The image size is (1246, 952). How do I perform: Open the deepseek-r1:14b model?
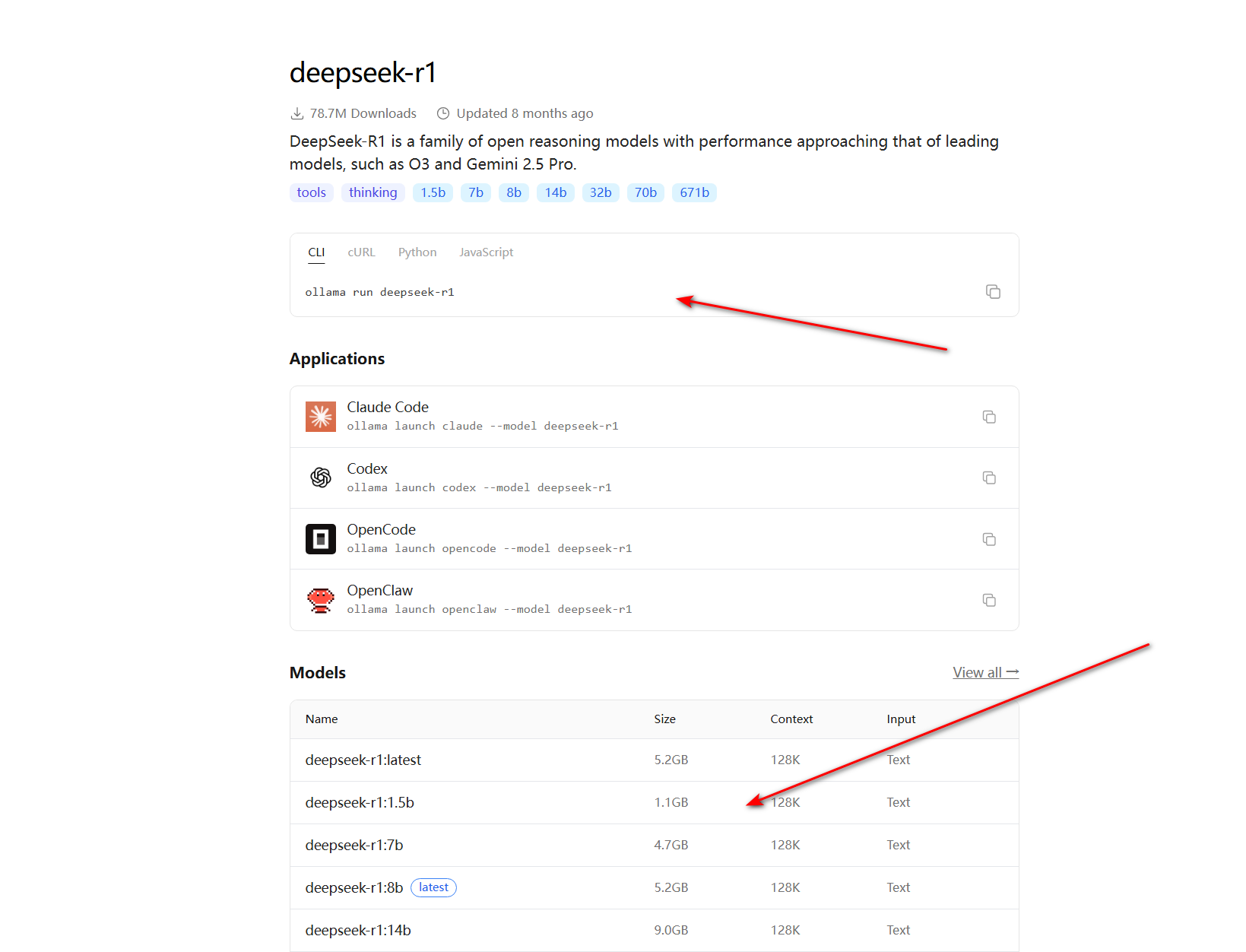pos(358,930)
